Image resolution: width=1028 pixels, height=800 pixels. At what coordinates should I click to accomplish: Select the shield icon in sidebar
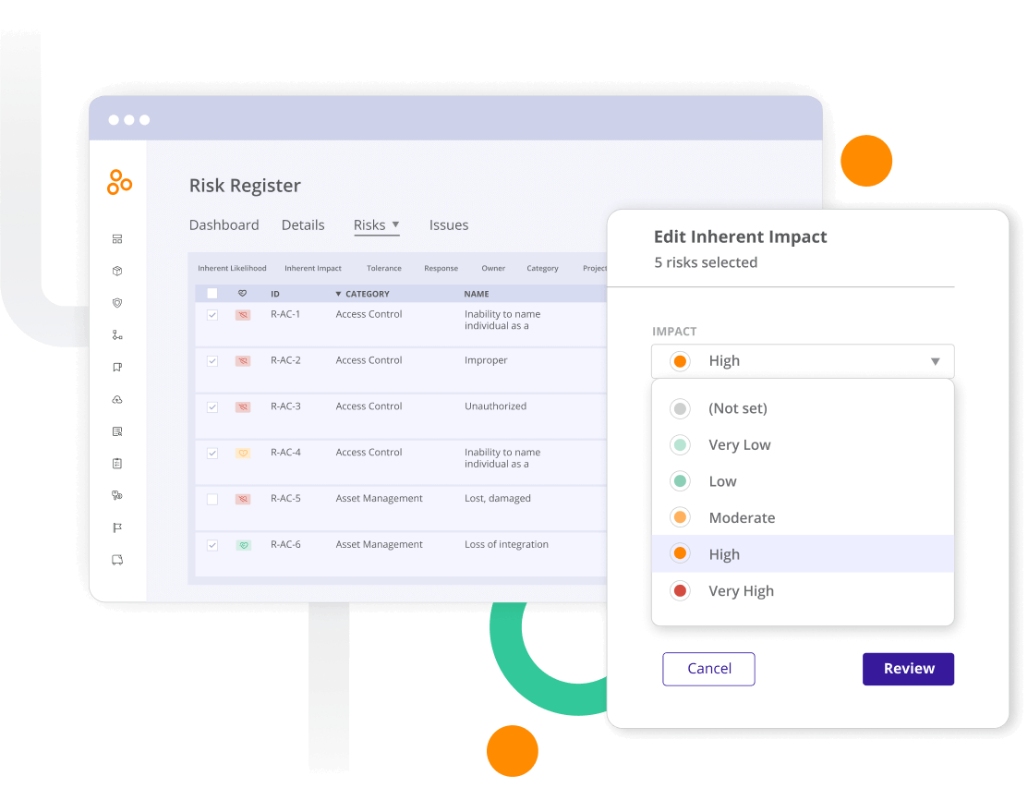(117, 303)
